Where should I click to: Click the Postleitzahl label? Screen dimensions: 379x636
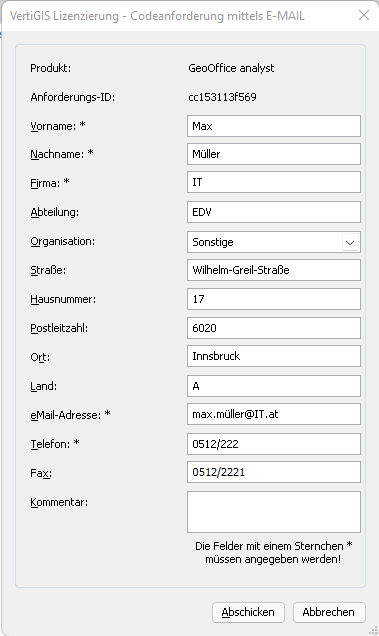point(59,328)
